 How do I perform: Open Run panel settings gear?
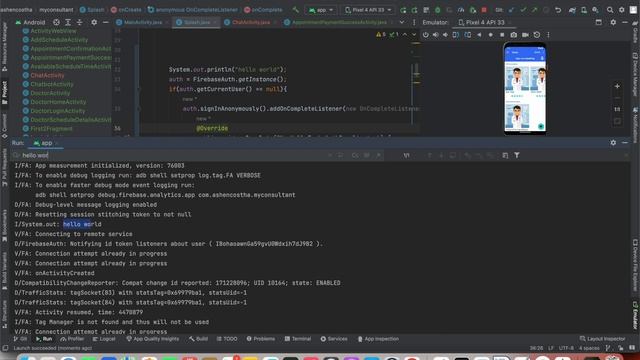(613, 142)
